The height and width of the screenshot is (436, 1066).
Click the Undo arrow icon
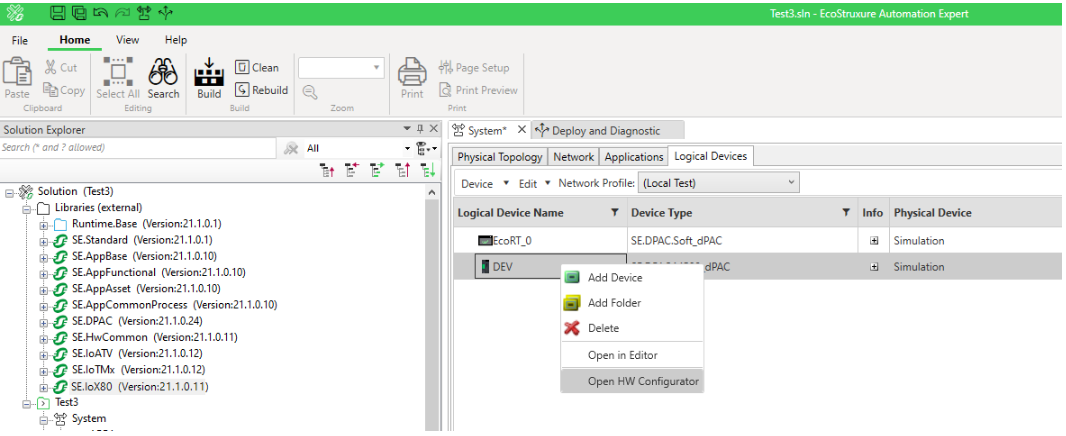coord(101,12)
